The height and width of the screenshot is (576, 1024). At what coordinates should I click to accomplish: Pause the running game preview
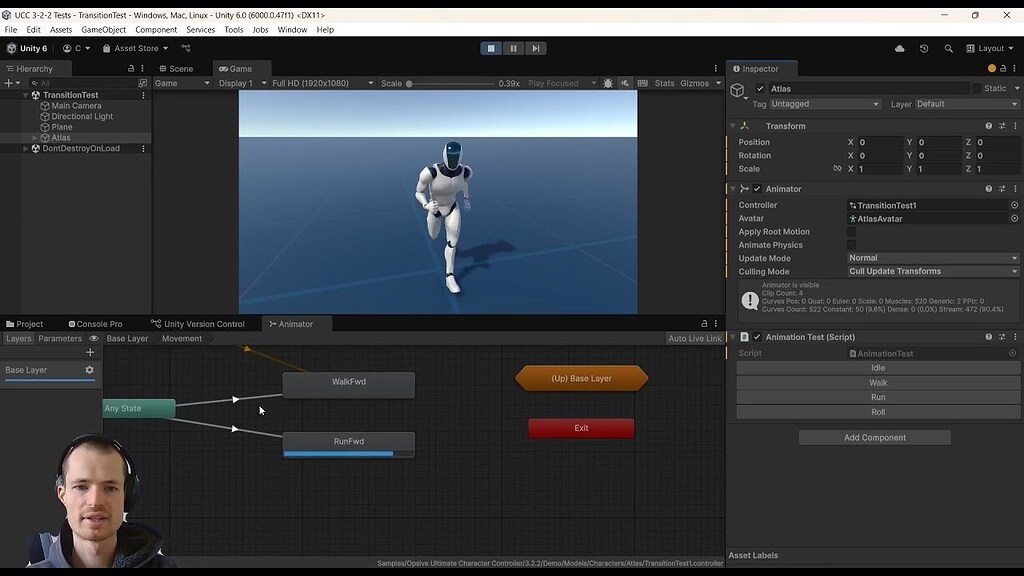pos(513,47)
